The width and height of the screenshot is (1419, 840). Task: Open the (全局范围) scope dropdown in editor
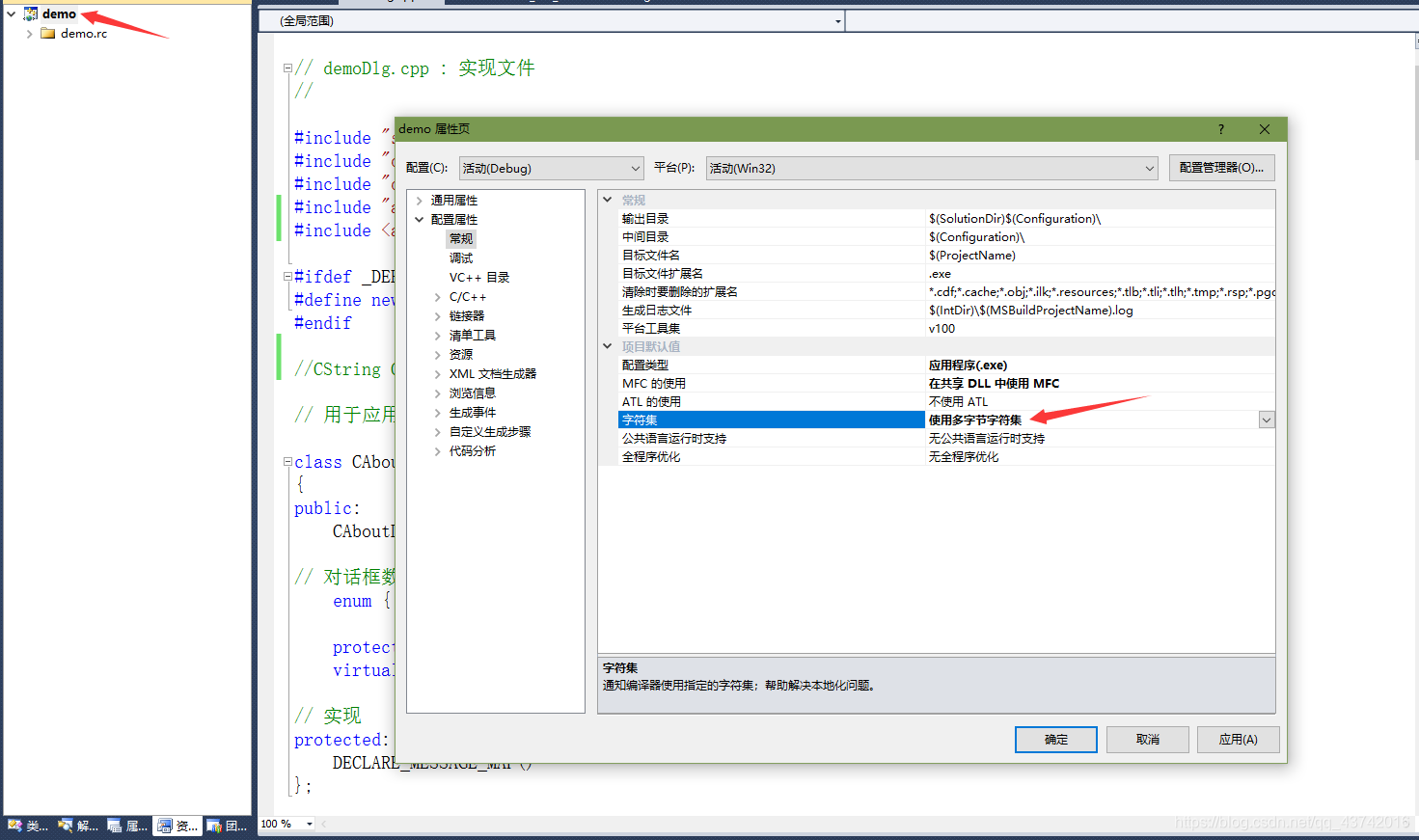(x=552, y=20)
